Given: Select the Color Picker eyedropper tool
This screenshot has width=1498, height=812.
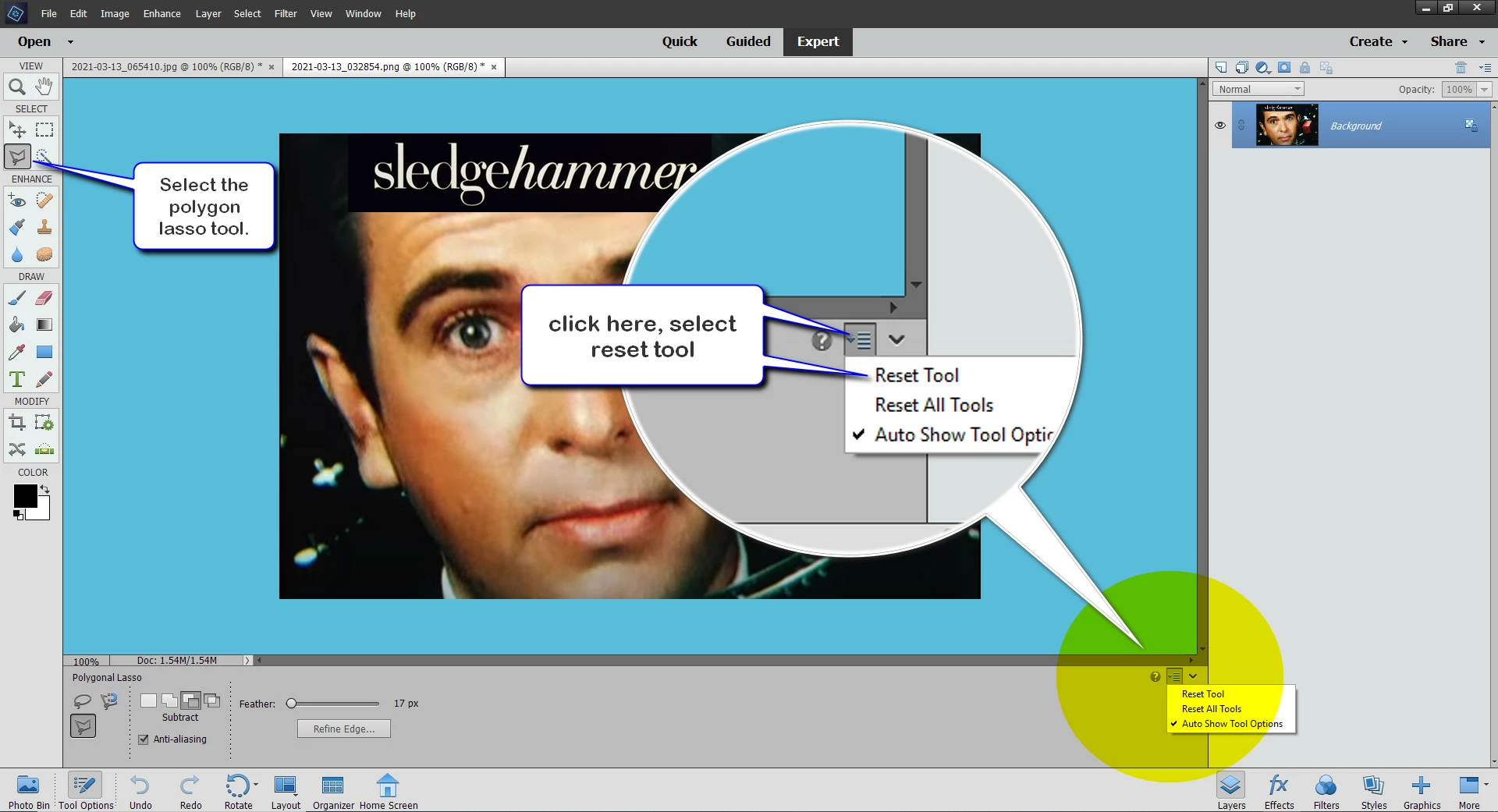Looking at the screenshot, I should (x=17, y=352).
